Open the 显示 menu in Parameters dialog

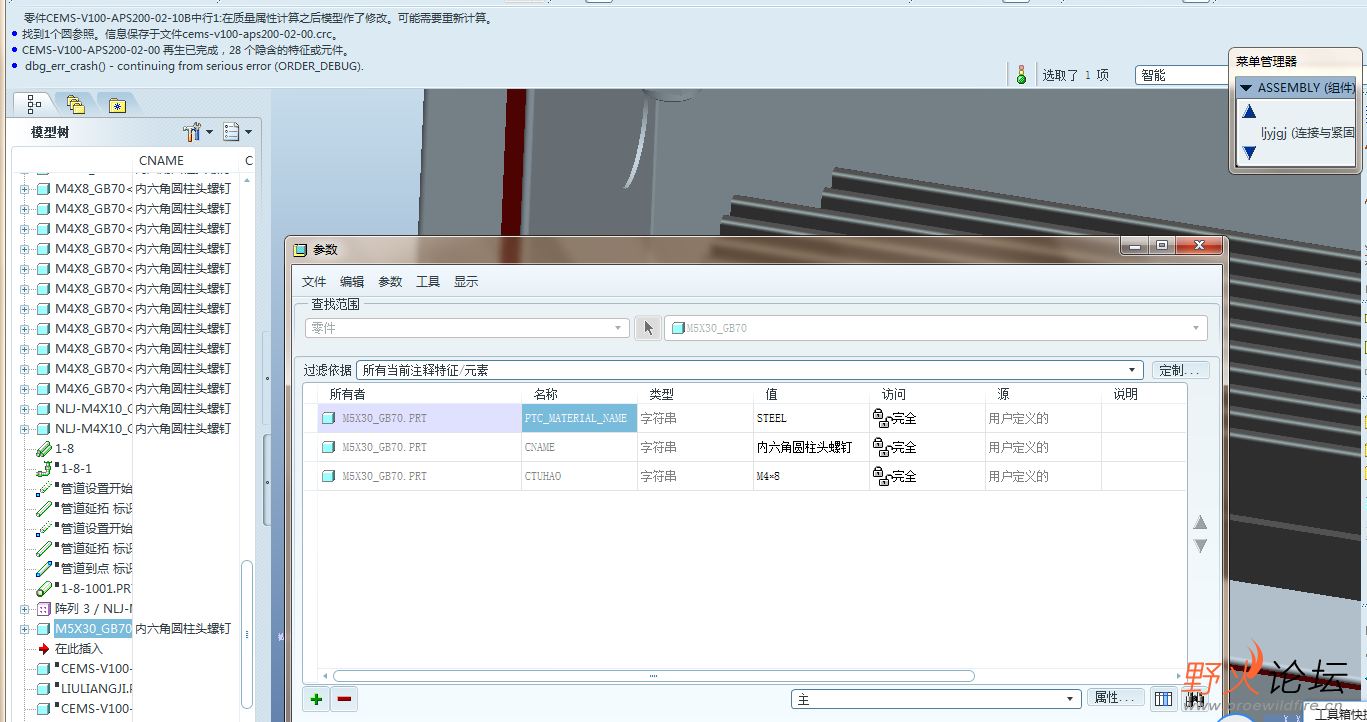(466, 282)
